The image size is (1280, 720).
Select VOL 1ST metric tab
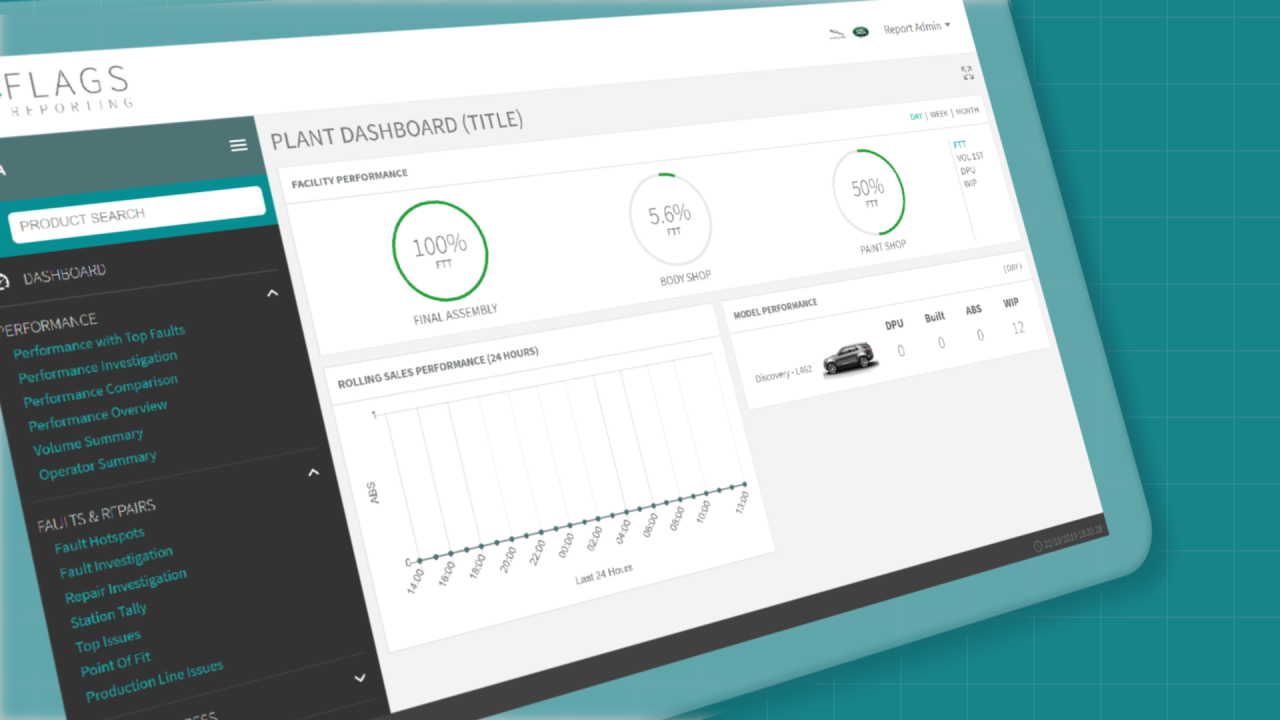point(970,157)
